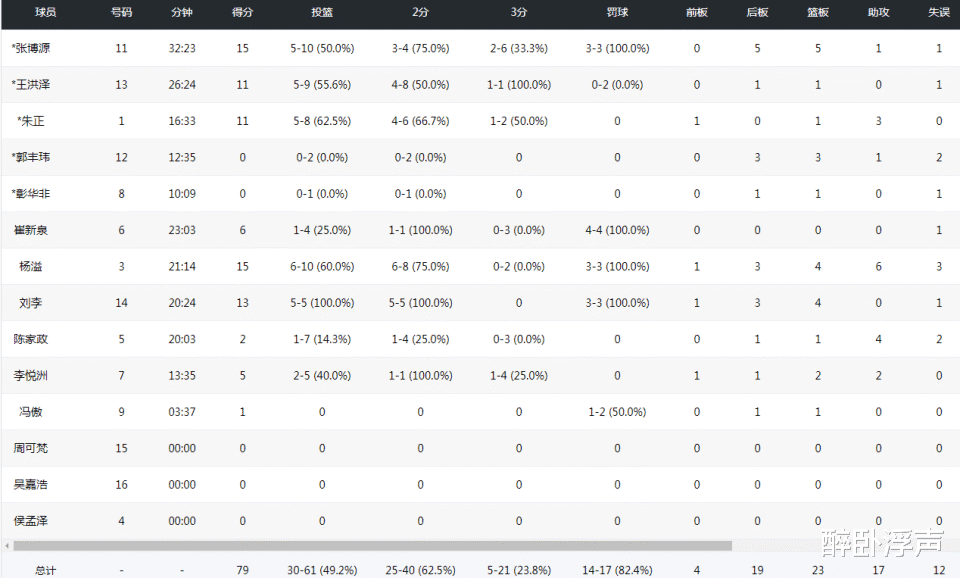Click the 篮板 column header
This screenshot has height=578, width=960.
point(817,12)
